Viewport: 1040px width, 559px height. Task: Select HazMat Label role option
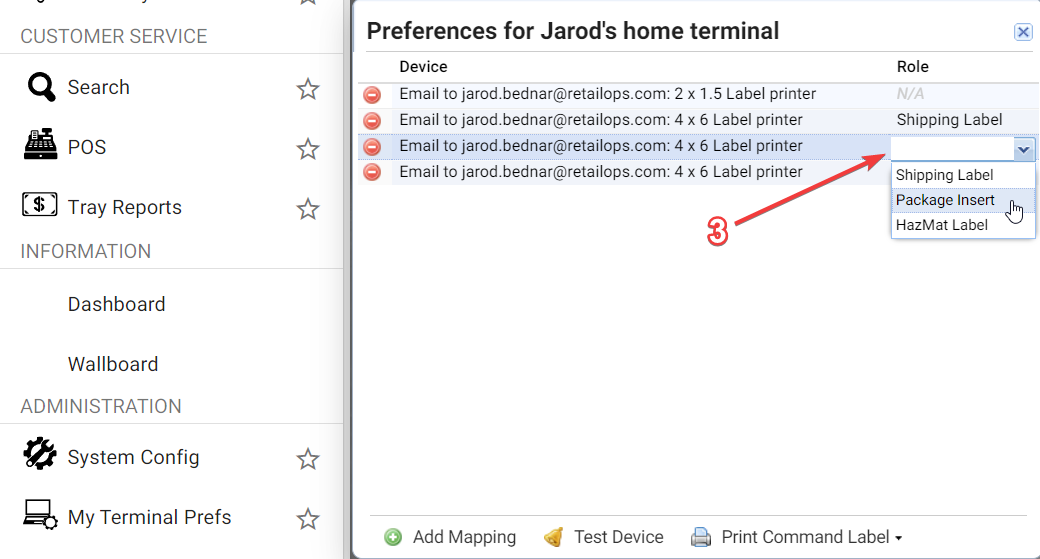click(941, 225)
